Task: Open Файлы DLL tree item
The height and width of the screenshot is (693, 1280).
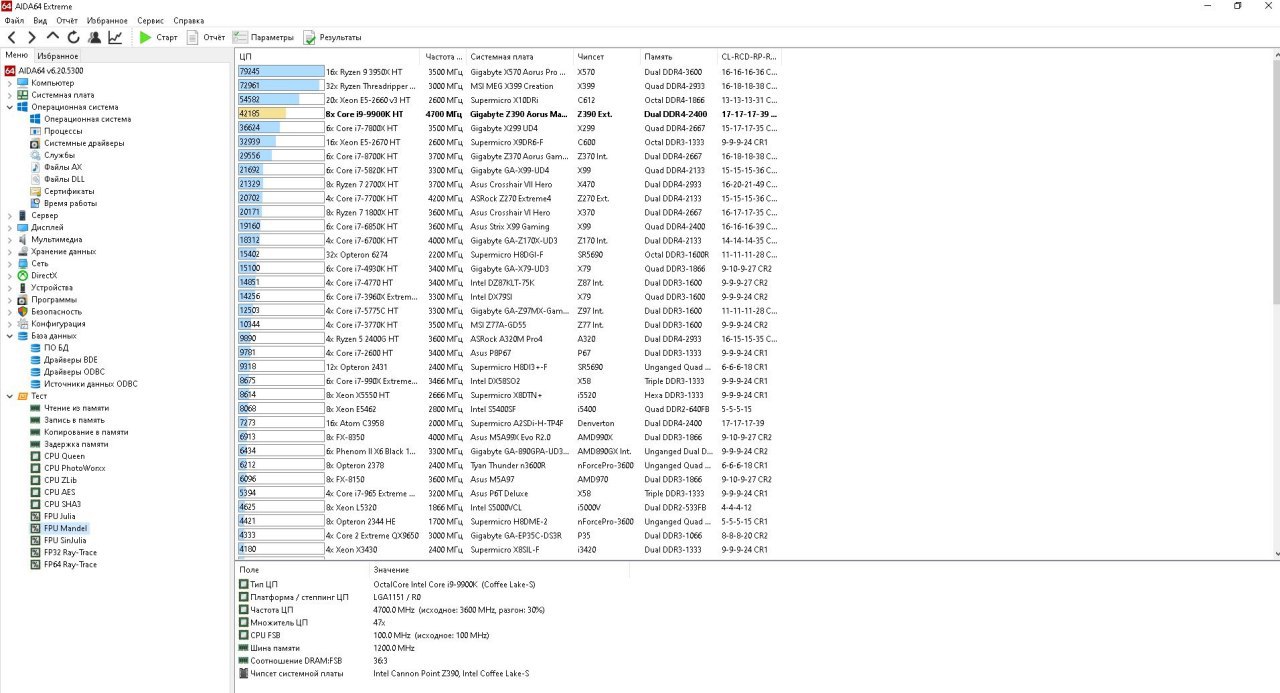Action: [x=57, y=179]
